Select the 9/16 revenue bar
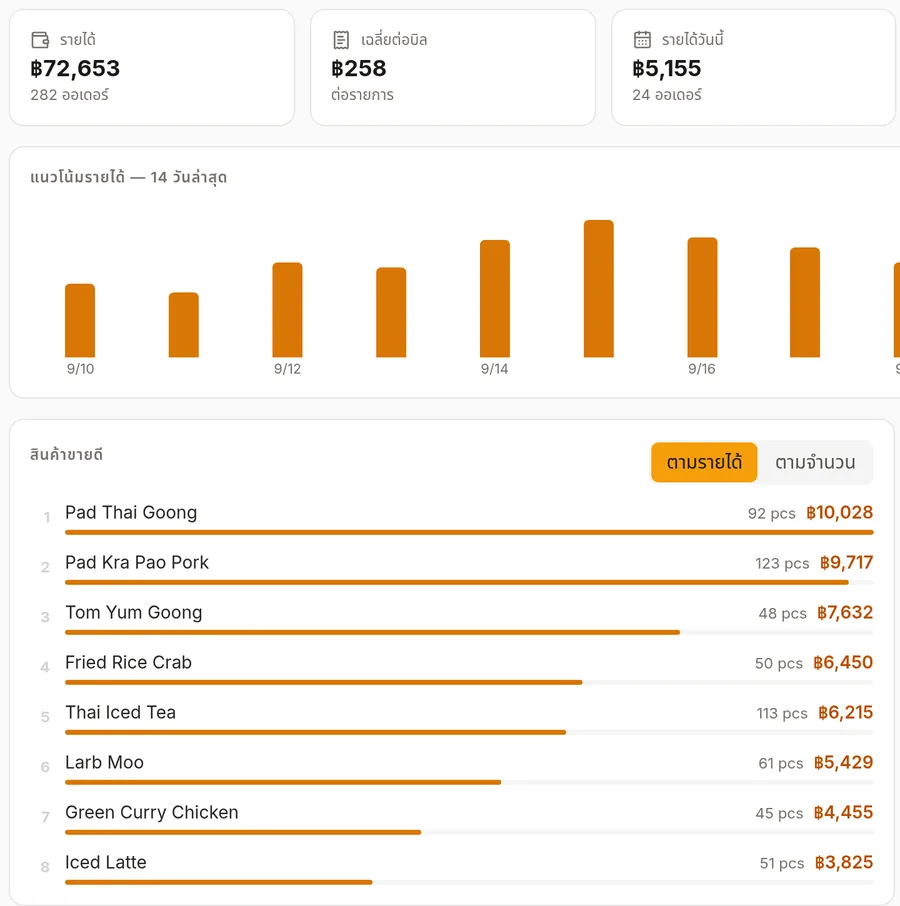This screenshot has width=900, height=906. [x=702, y=297]
